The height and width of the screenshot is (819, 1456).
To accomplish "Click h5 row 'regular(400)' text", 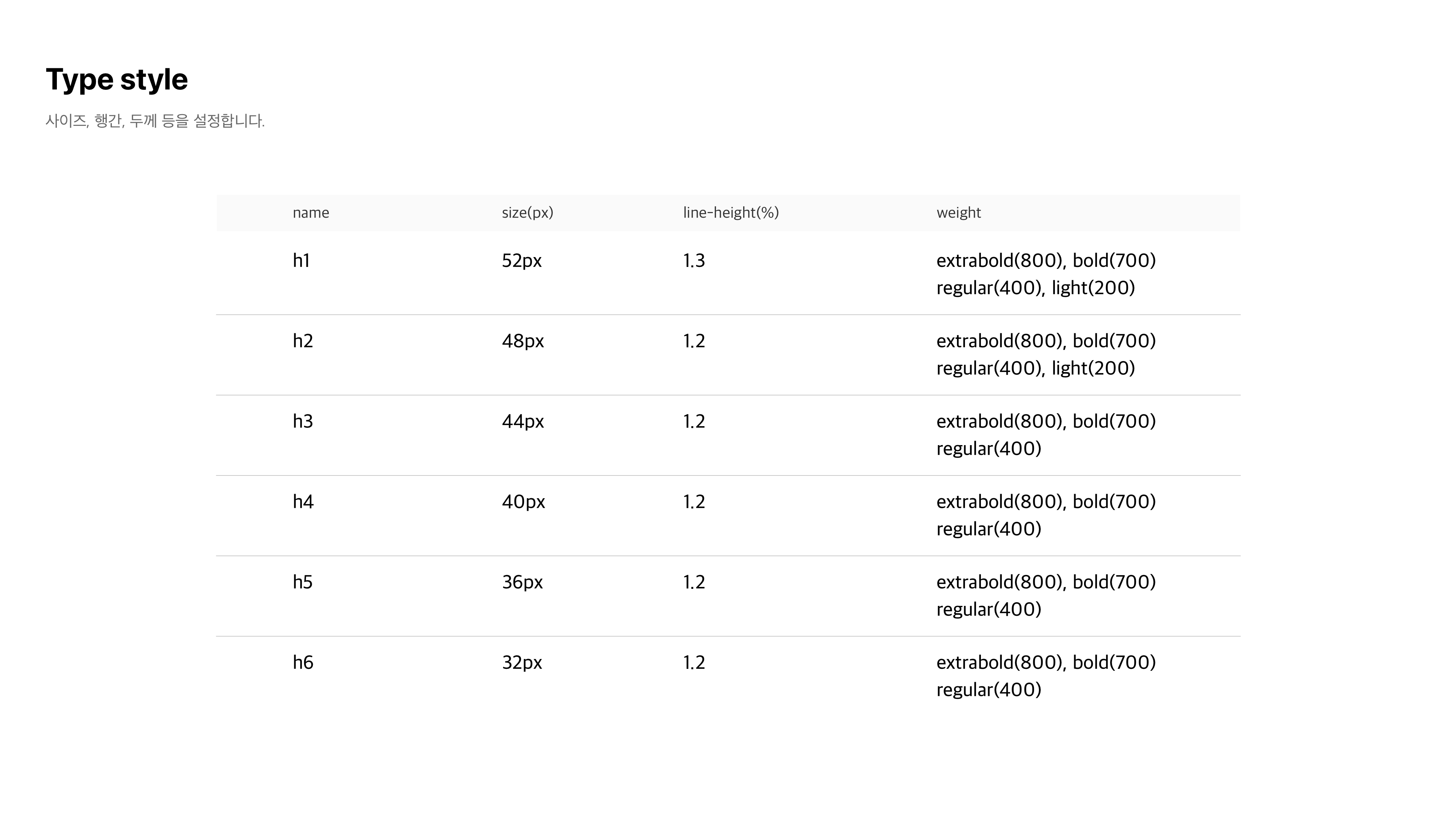I will [988, 609].
